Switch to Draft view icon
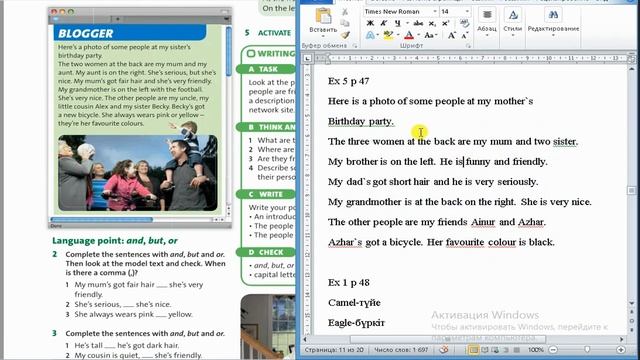The image size is (640, 360). pyautogui.click(x=516, y=350)
